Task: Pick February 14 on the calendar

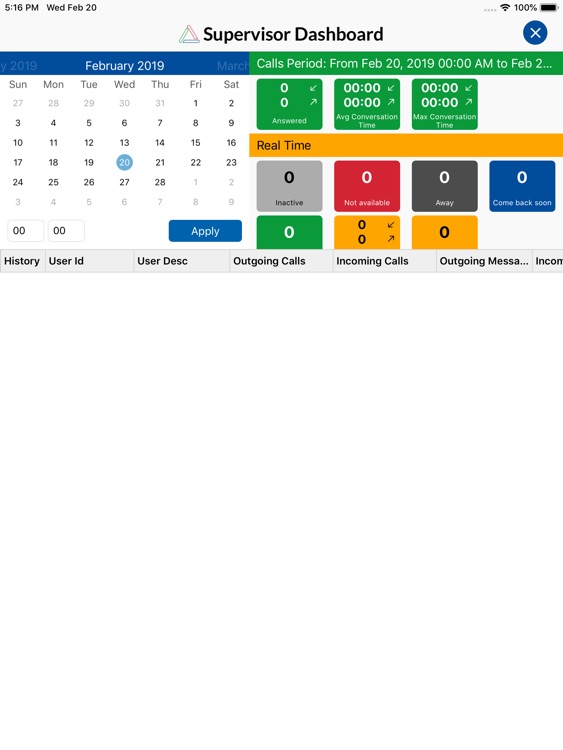Action: click(160, 143)
